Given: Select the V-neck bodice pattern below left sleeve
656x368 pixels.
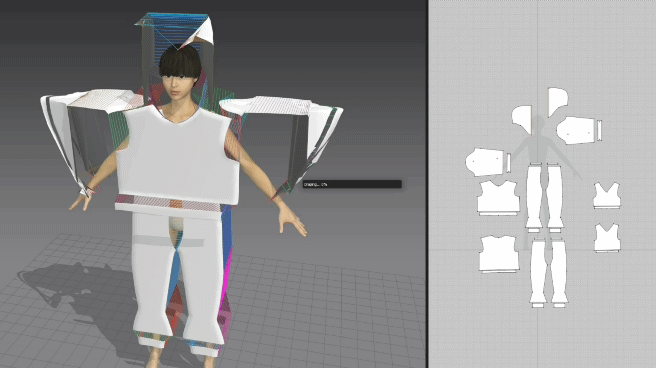Looking at the screenshot, I should [498, 197].
